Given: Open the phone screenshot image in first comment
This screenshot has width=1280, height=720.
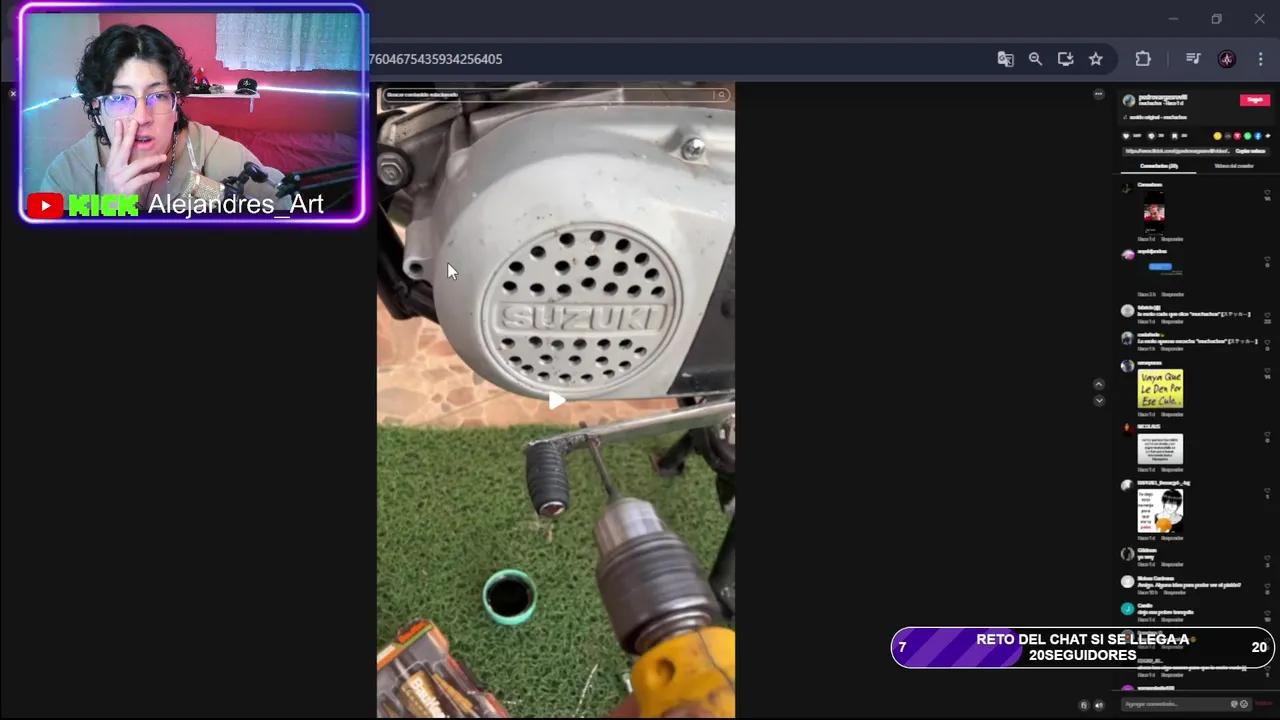Looking at the screenshot, I should click(1154, 213).
